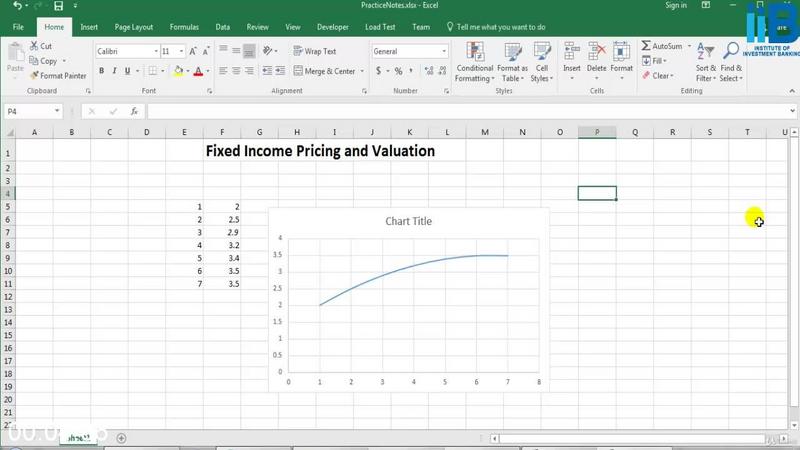Open Cell Styles gallery
The width and height of the screenshot is (800, 450).
coord(541,62)
